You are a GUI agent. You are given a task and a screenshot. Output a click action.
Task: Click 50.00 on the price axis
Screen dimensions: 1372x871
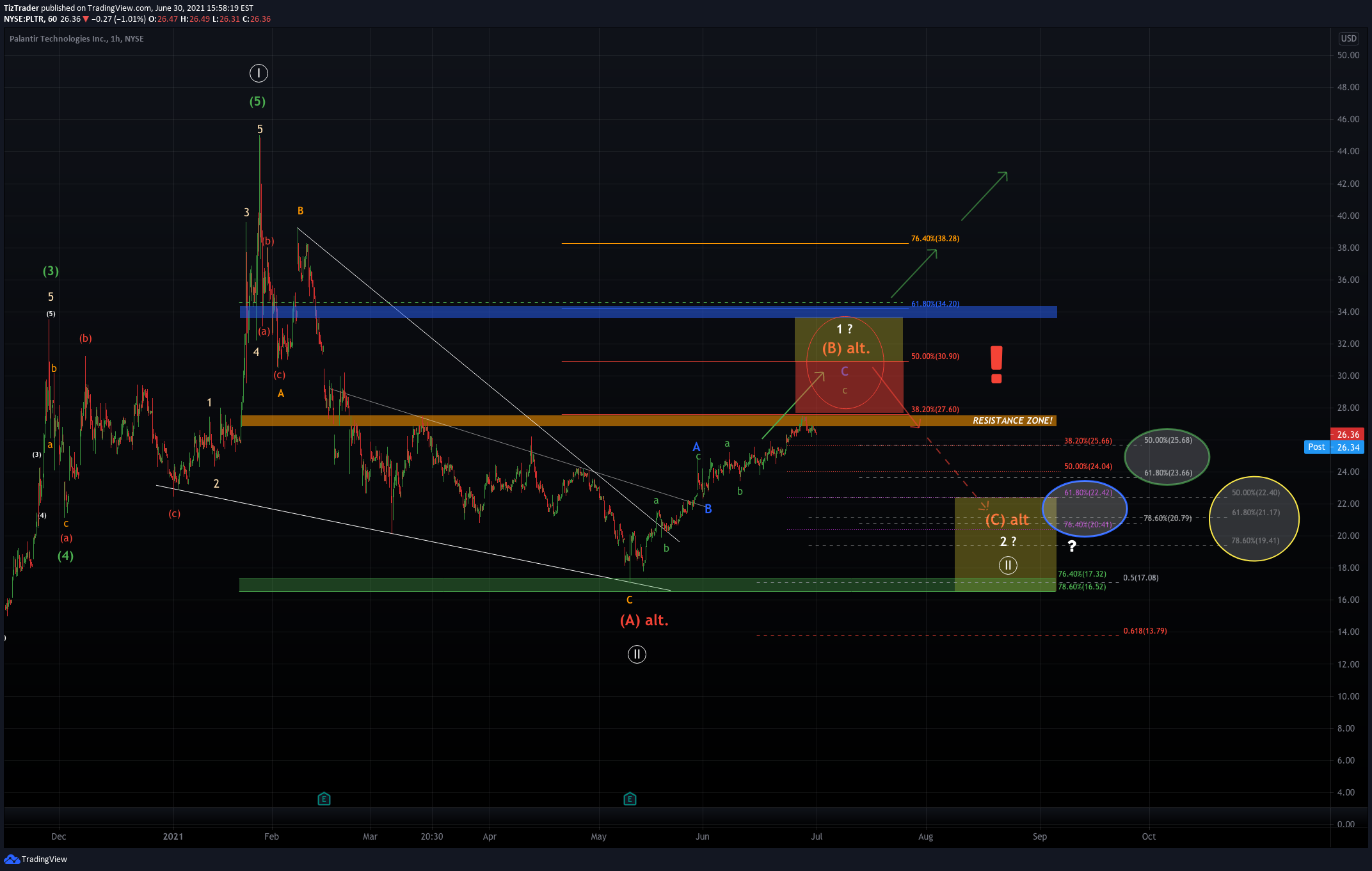pyautogui.click(x=1348, y=55)
